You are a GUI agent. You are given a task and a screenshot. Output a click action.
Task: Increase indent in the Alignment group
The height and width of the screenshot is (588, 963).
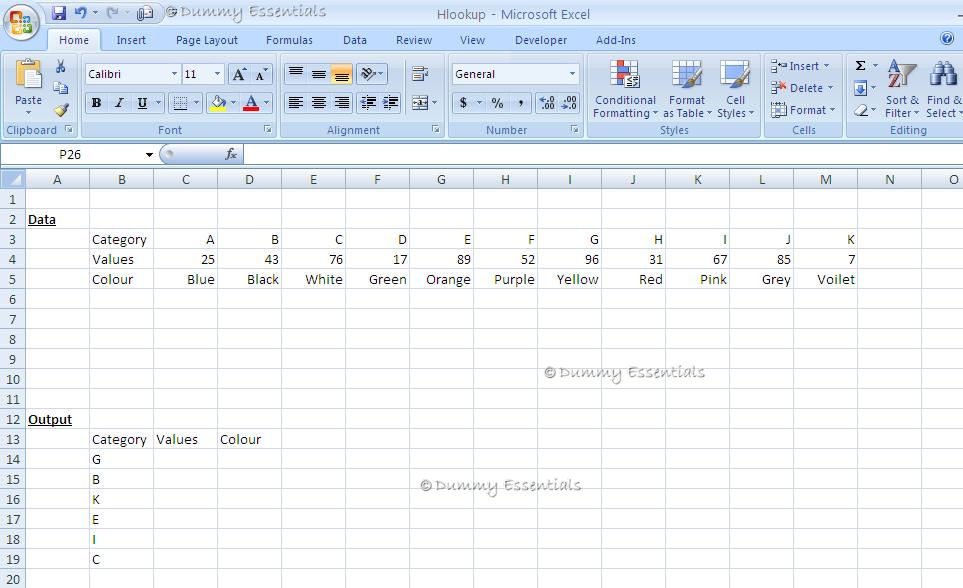click(391, 103)
